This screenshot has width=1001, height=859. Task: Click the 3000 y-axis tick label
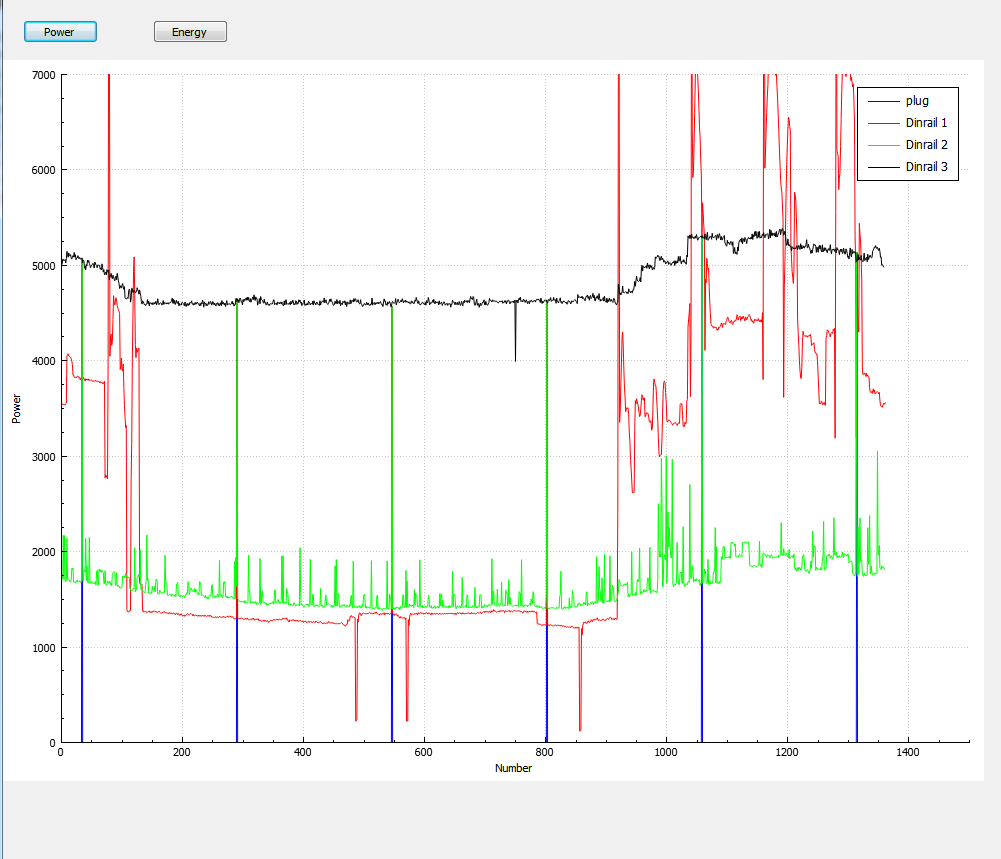point(43,457)
